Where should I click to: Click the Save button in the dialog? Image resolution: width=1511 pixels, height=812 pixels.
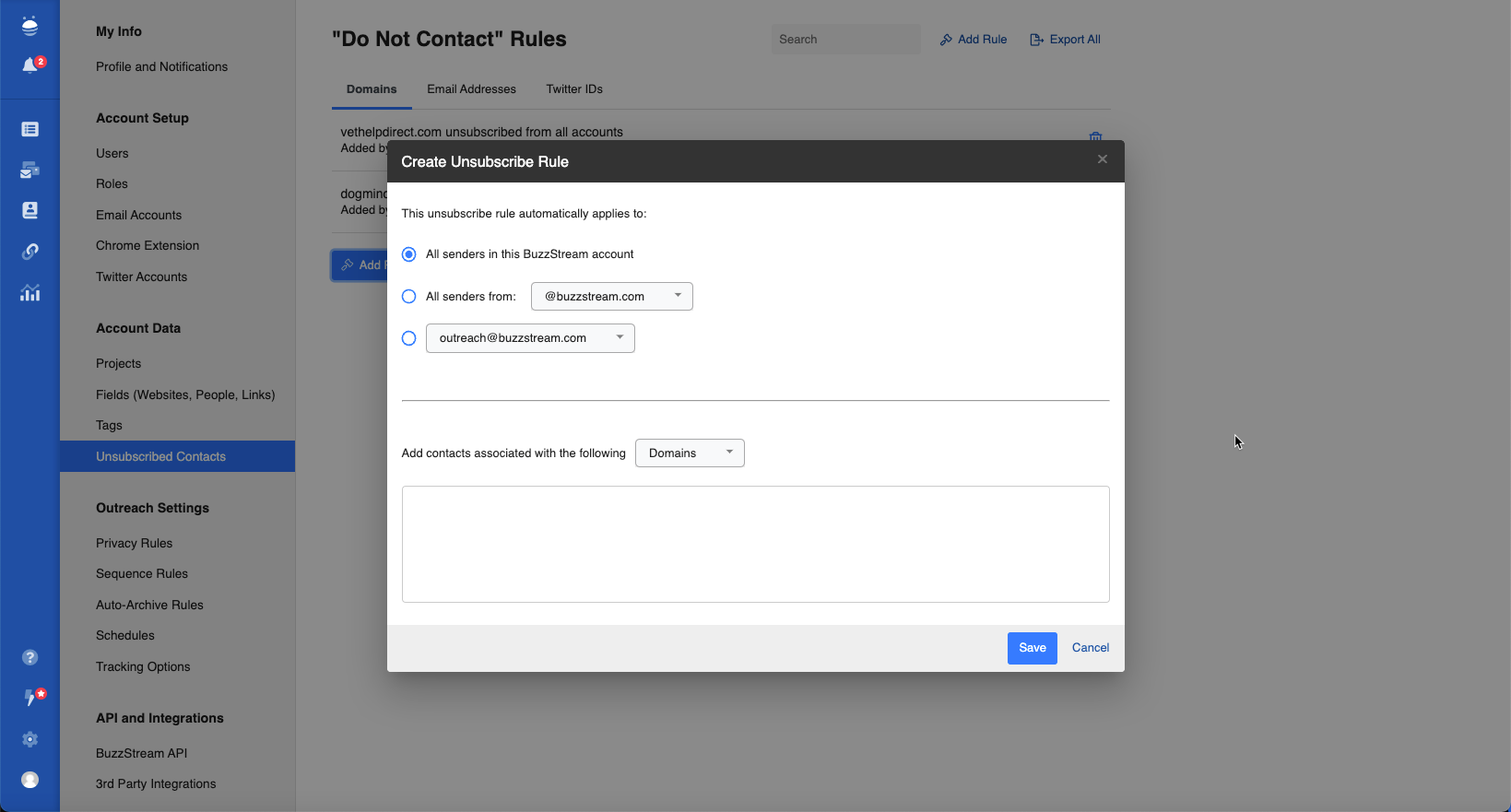[1032, 648]
